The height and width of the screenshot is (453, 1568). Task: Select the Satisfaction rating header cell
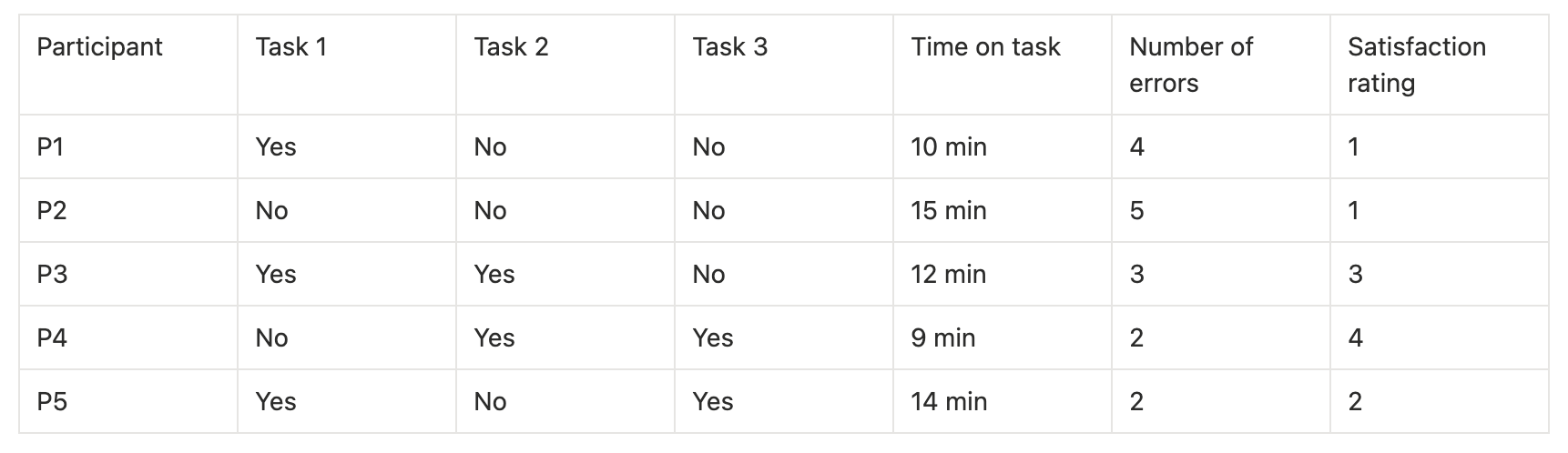tap(1416, 65)
